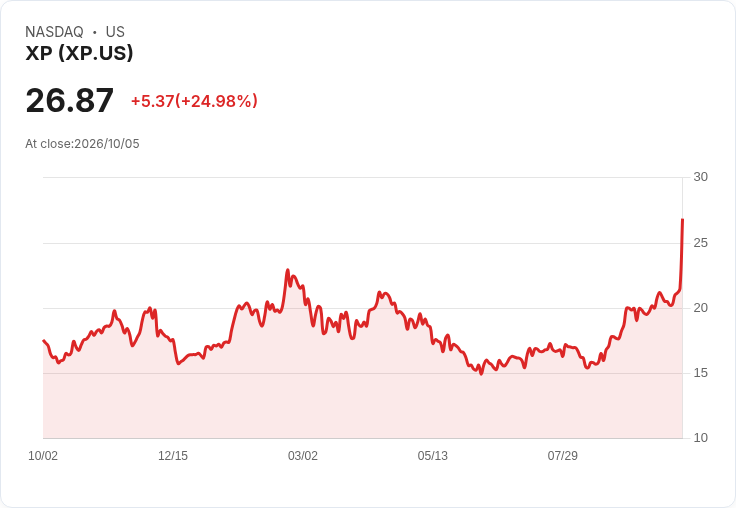Image resolution: width=736 pixels, height=508 pixels.
Task: Click the 10 y-axis price label
Action: 700,438
